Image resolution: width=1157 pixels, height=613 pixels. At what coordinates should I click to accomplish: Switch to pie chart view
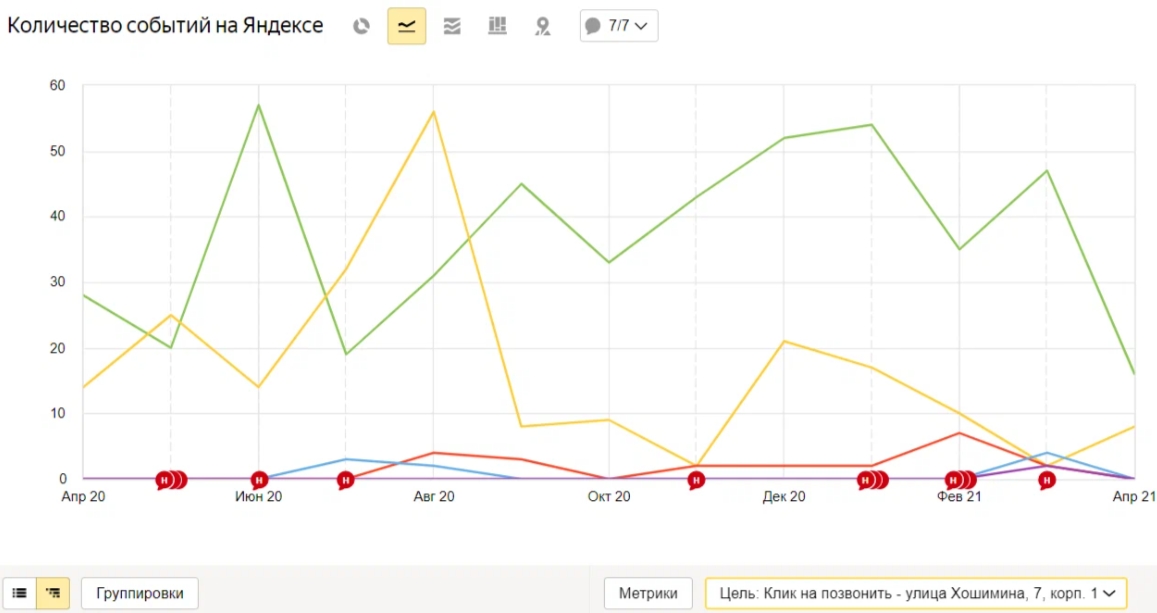coord(361,27)
